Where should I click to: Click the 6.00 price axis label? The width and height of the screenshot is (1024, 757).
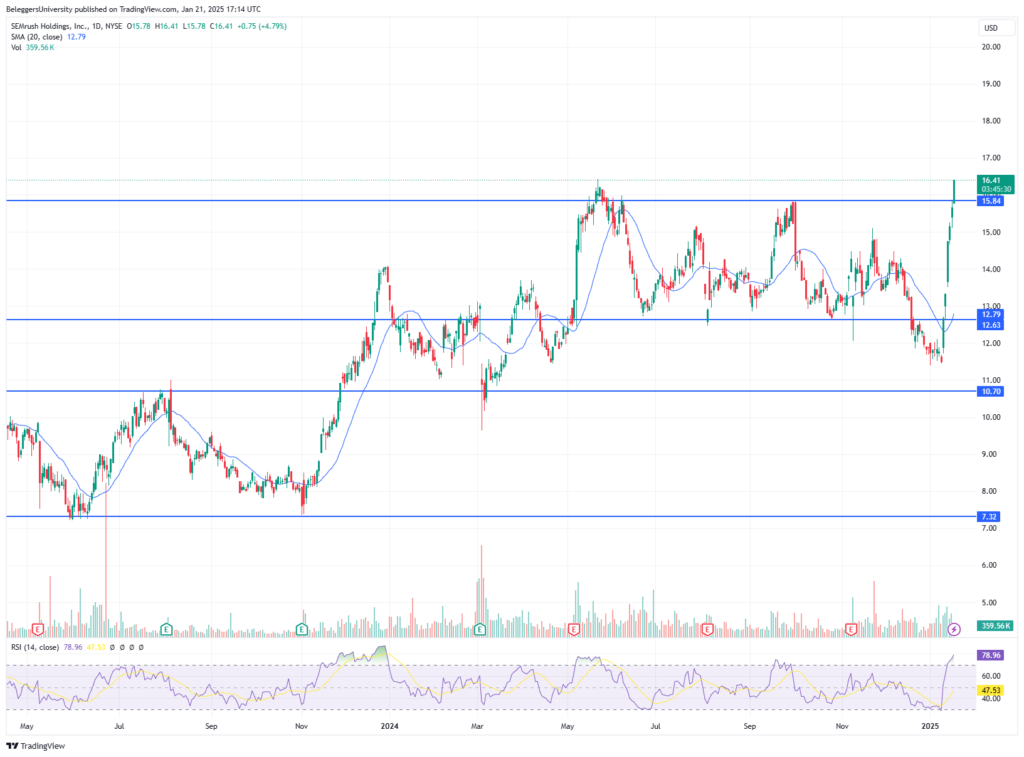(x=989, y=566)
